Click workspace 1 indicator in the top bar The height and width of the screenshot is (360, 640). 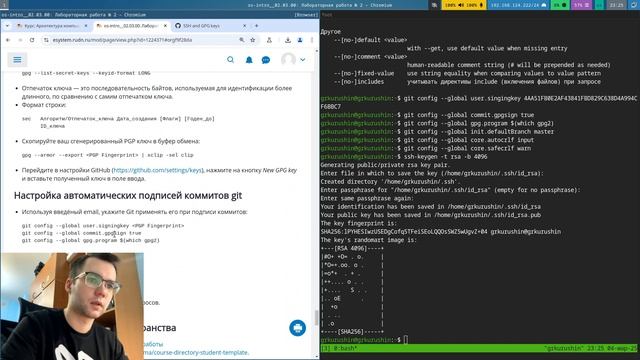pyautogui.click(x=4, y=5)
